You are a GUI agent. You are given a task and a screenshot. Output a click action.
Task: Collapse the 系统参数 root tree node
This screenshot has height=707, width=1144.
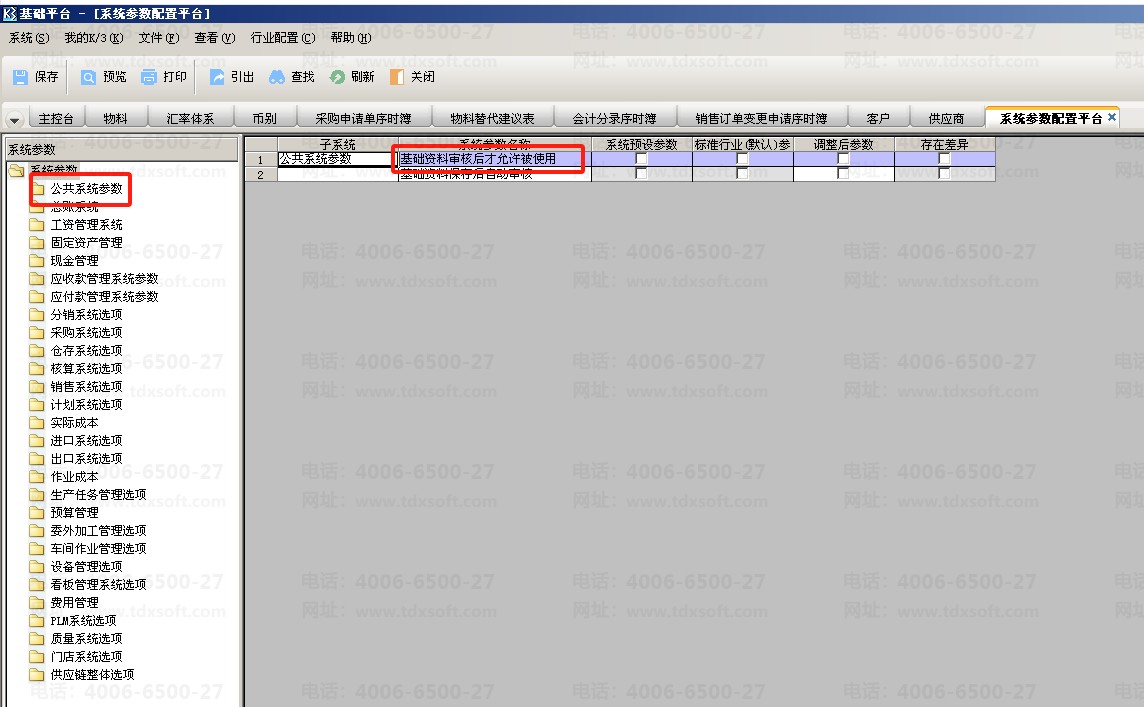tap(16, 170)
